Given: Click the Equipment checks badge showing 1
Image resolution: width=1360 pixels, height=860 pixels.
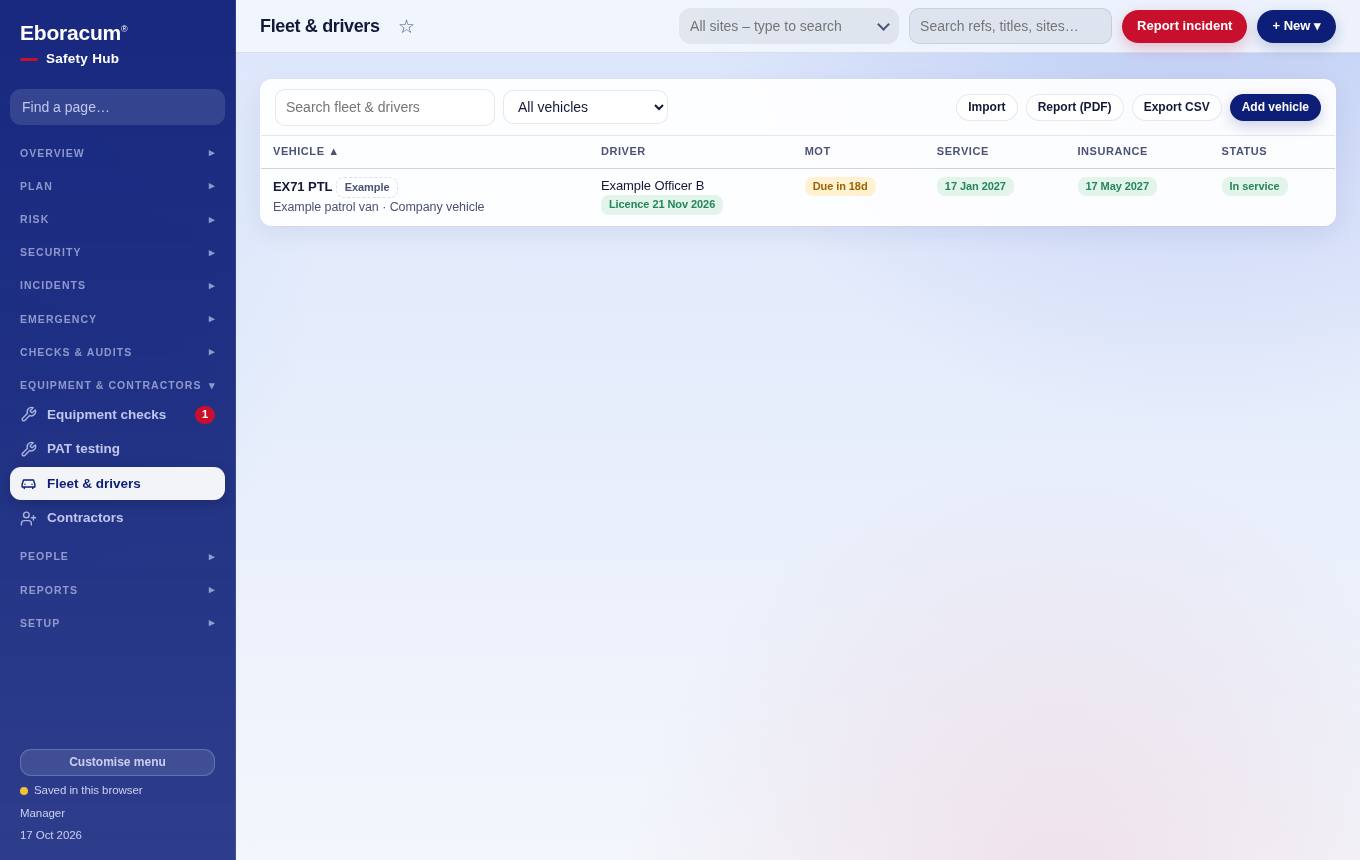Looking at the screenshot, I should tap(205, 415).
